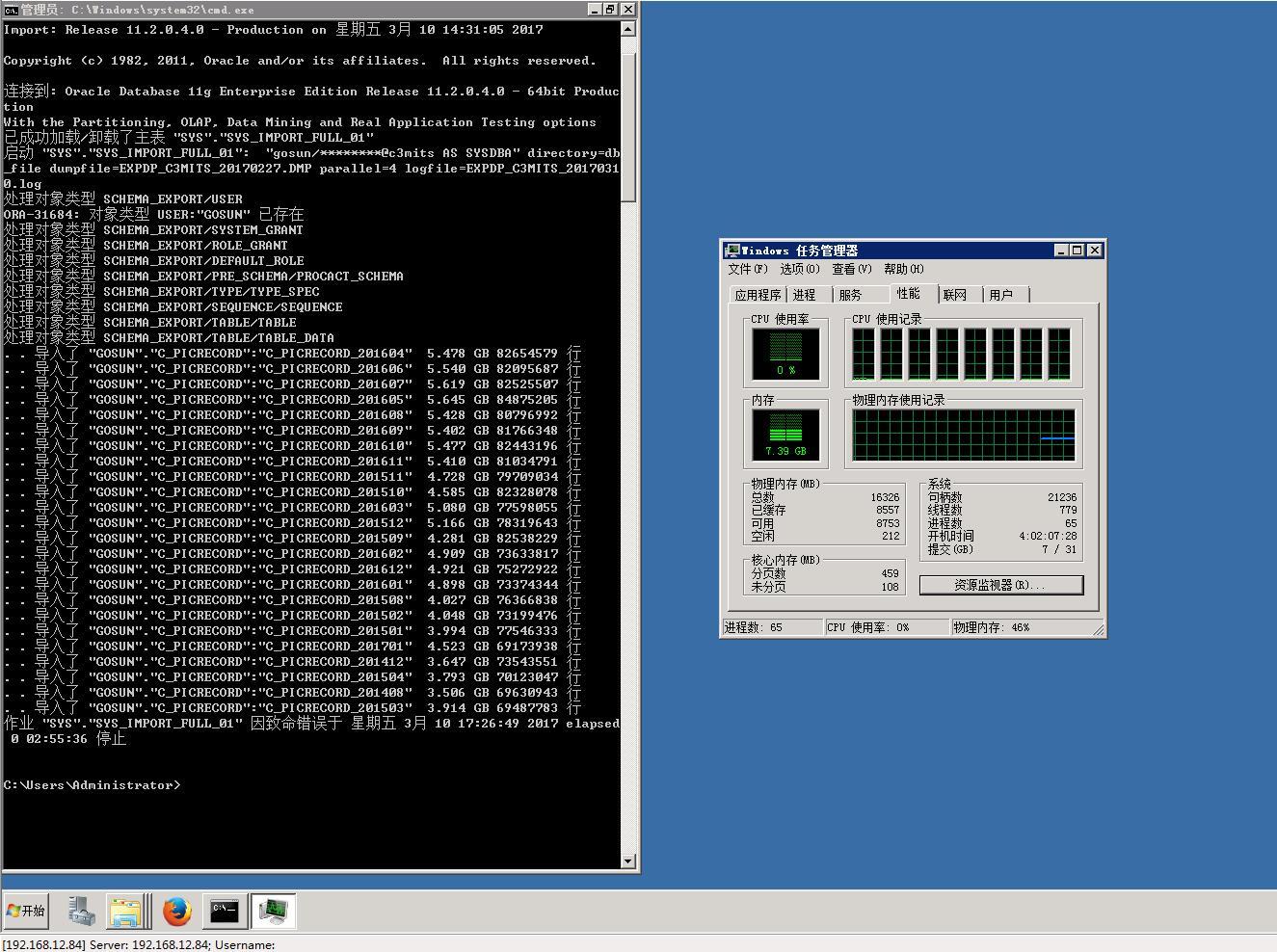Click the ORA-31684 error line
Screen dimensions: 1277x952
[x=154, y=215]
